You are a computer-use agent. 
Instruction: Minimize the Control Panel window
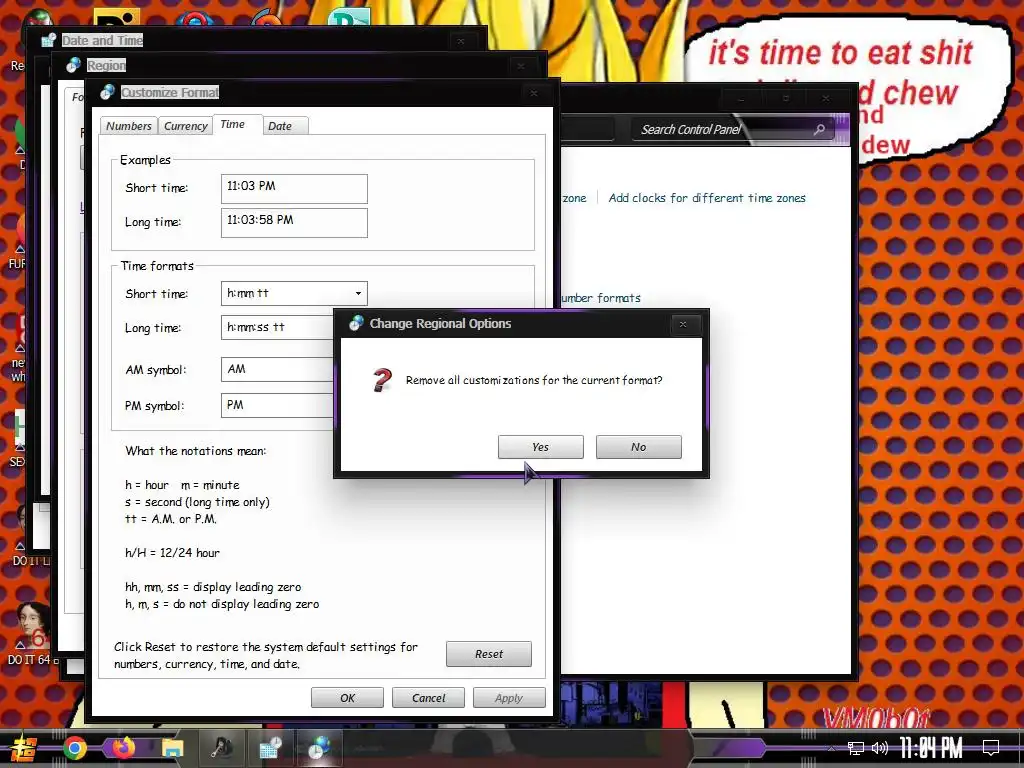pos(741,99)
